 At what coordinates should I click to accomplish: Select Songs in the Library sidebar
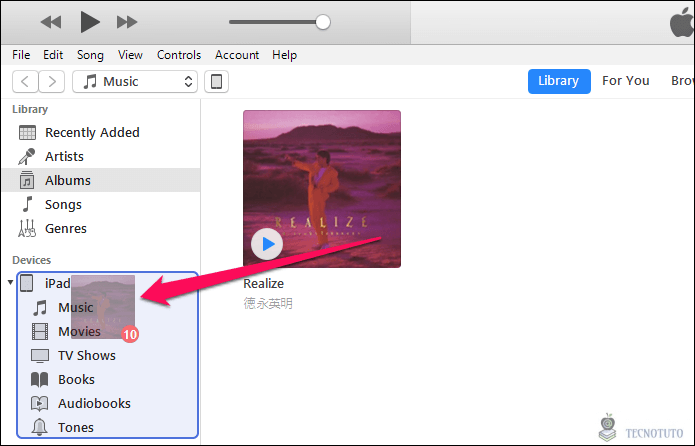101,204
